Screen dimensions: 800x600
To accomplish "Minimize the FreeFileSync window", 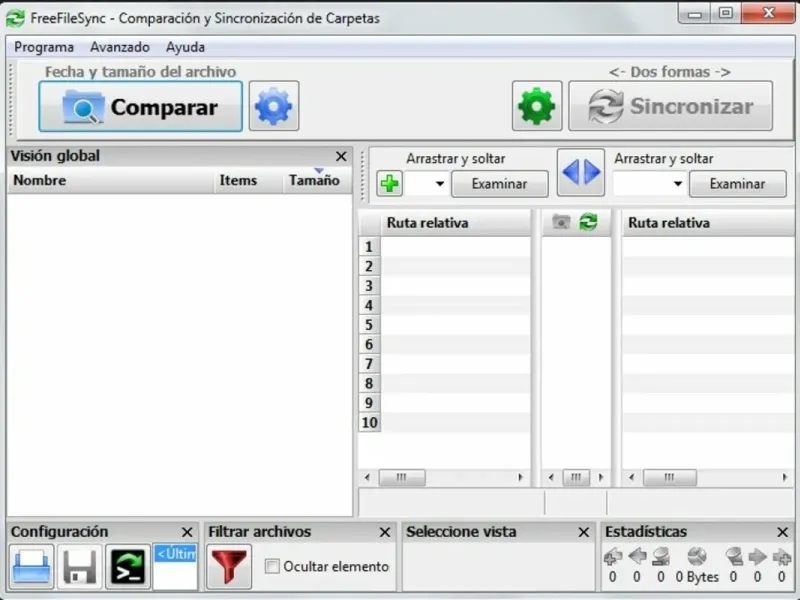I will coord(695,14).
